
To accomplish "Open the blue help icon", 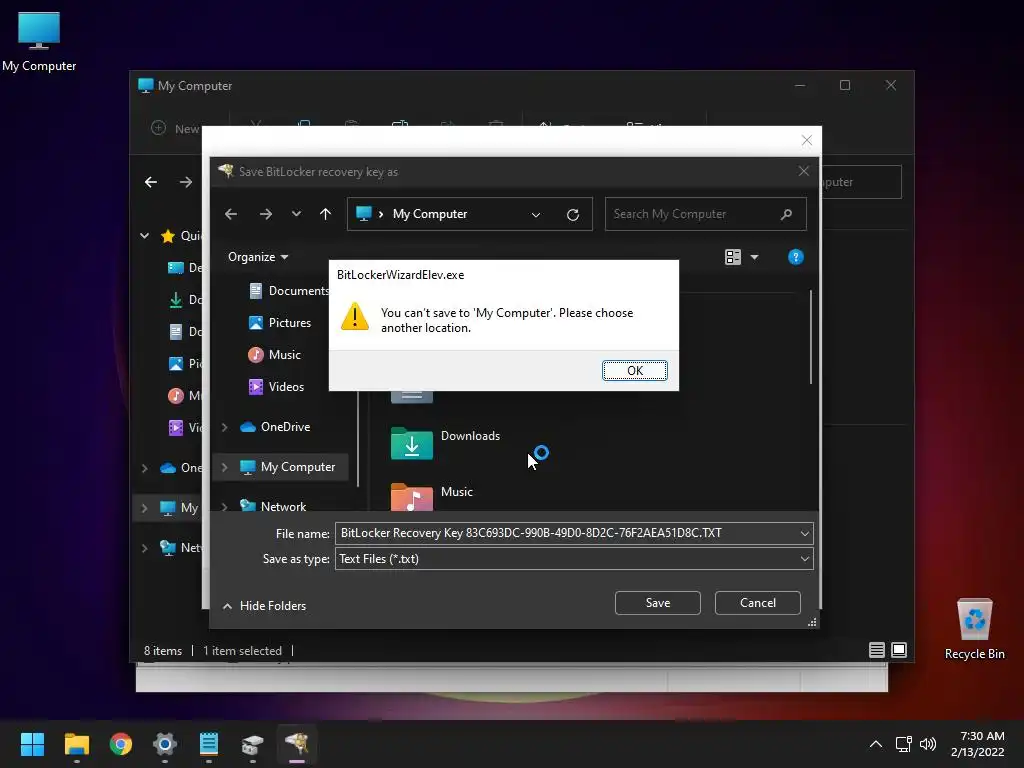I will (x=795, y=257).
